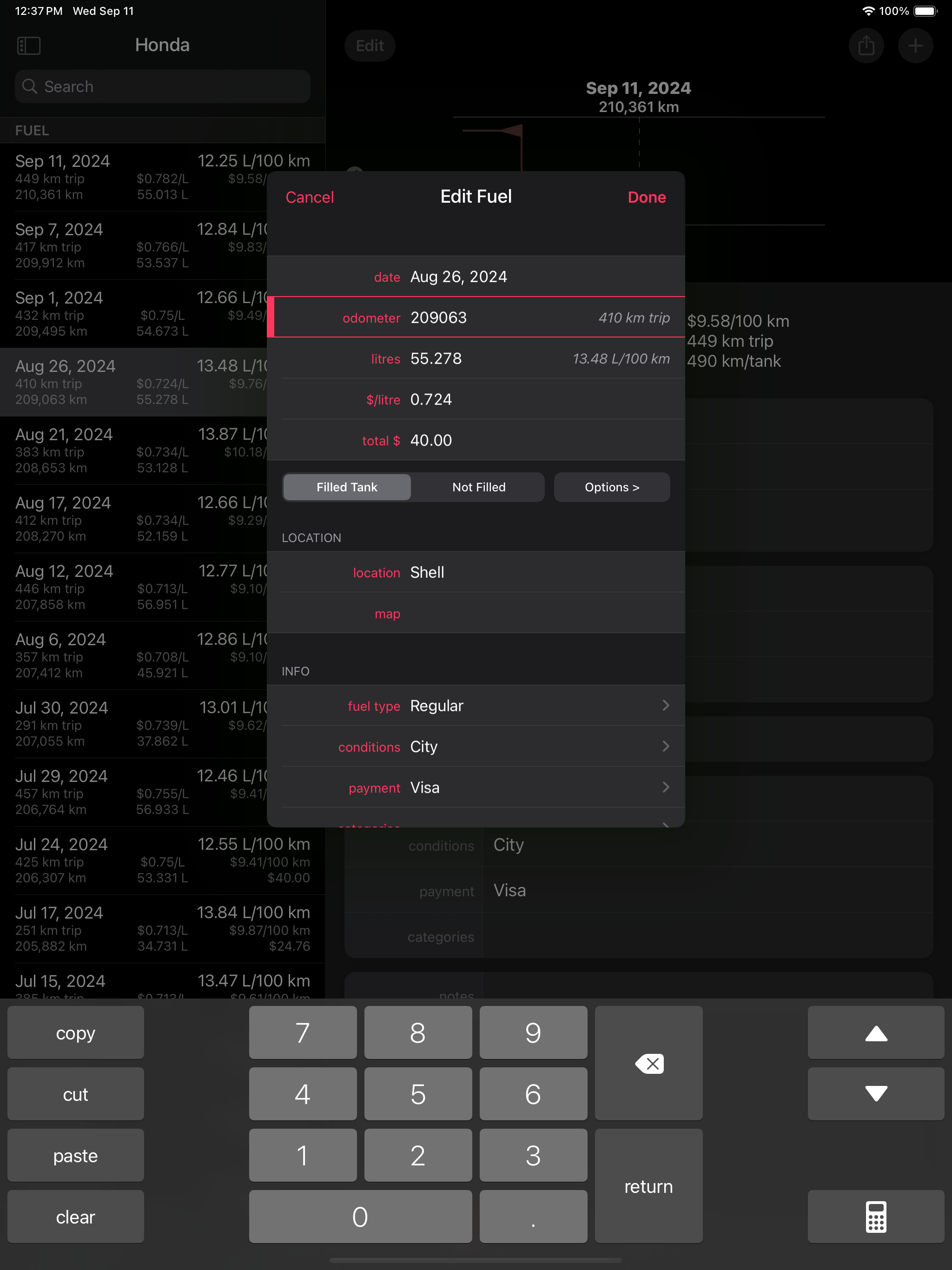Image resolution: width=952 pixels, height=1270 pixels.
Task: Tap the litres field 55.278
Action: point(476,358)
